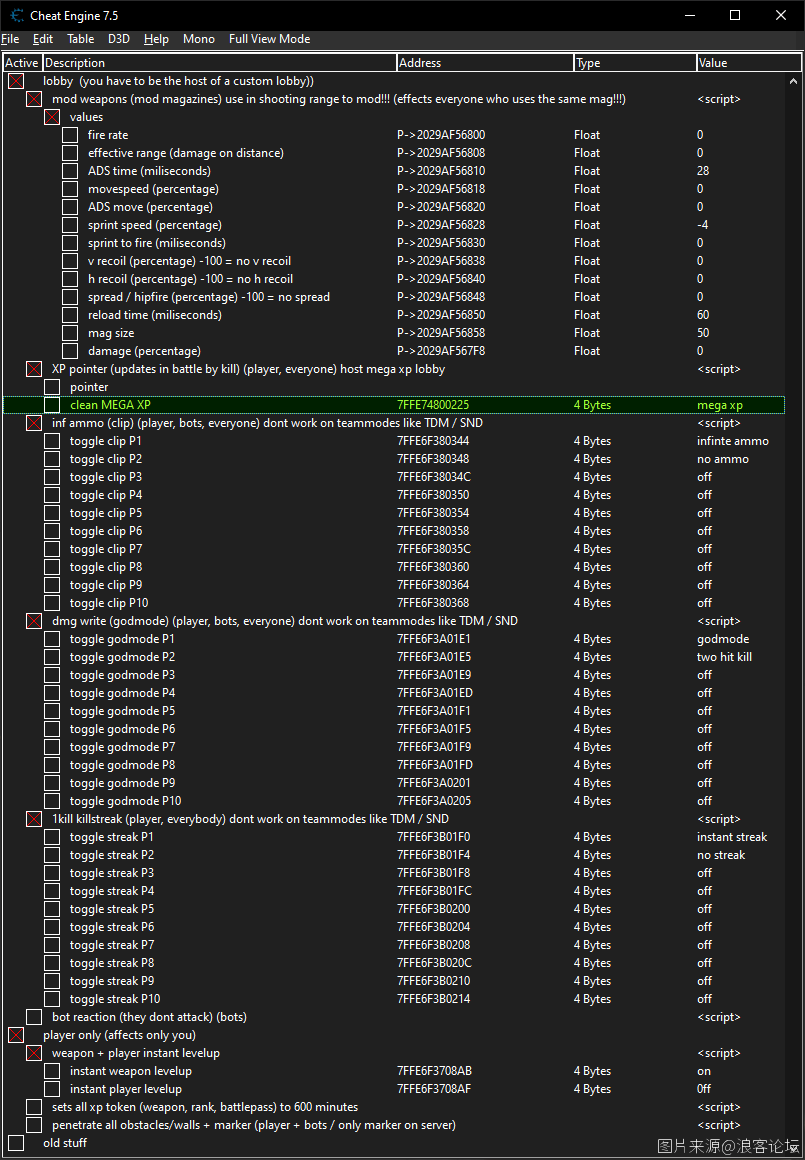805x1160 pixels.
Task: Click Full View Mode menu item
Action: pyautogui.click(x=269, y=39)
